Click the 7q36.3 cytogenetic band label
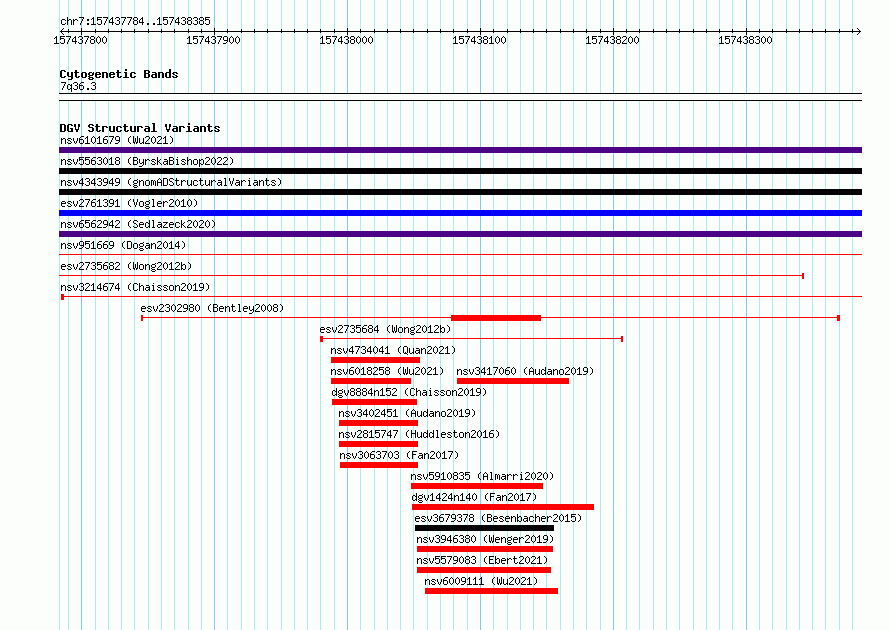Viewport: 890px width, 630px height. [78, 86]
